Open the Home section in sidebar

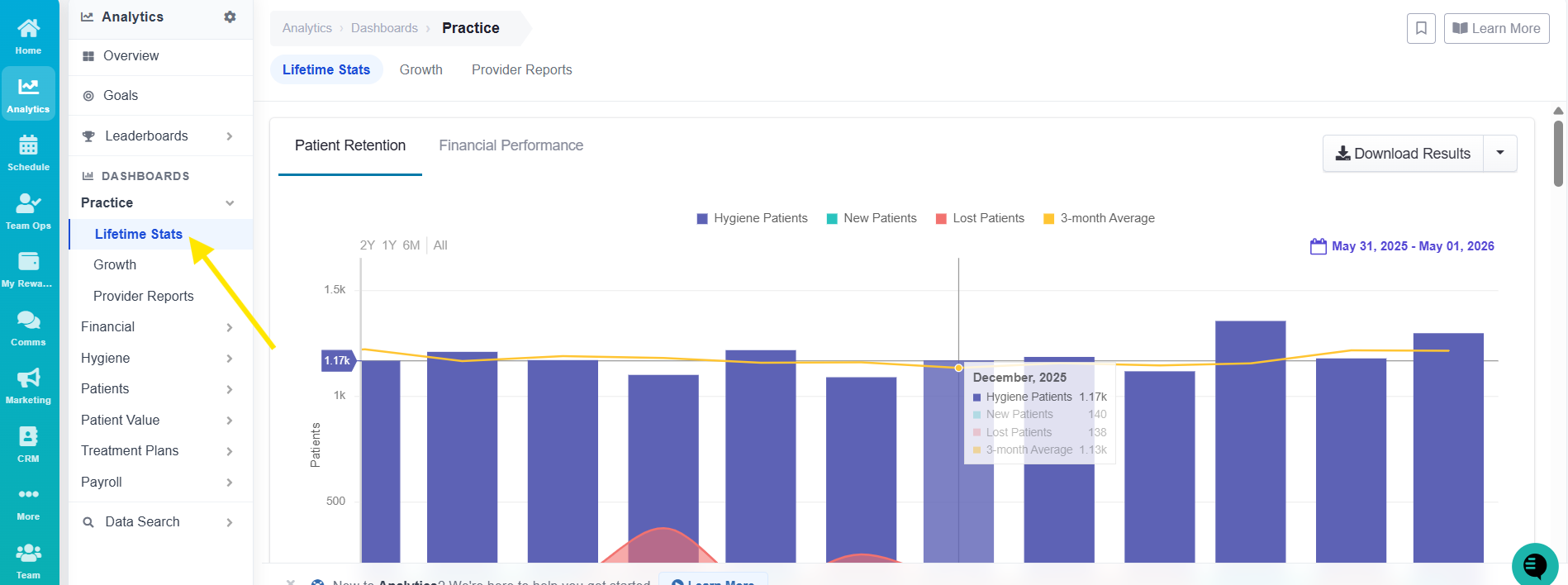28,36
